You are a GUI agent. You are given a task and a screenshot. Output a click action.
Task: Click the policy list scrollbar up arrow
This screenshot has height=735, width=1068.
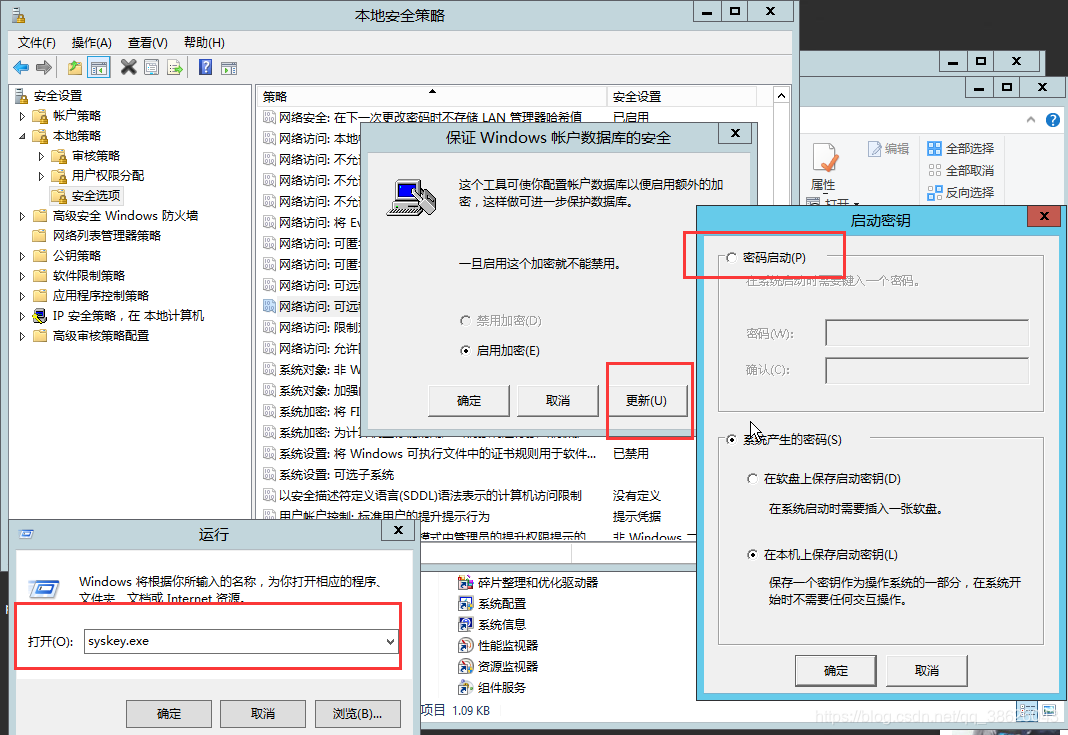point(781,95)
